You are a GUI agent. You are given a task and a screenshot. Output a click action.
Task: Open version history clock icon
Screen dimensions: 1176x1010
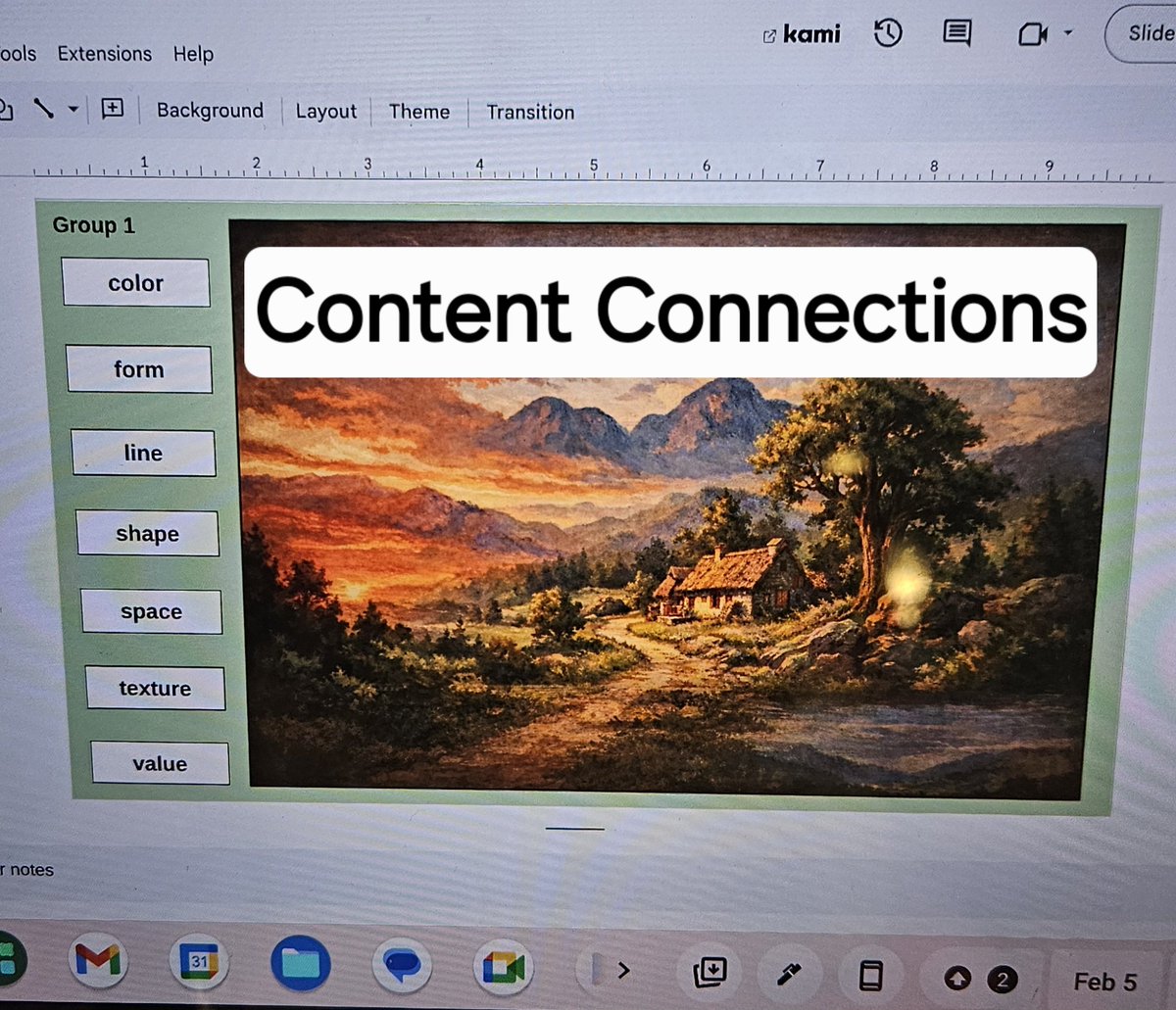887,34
